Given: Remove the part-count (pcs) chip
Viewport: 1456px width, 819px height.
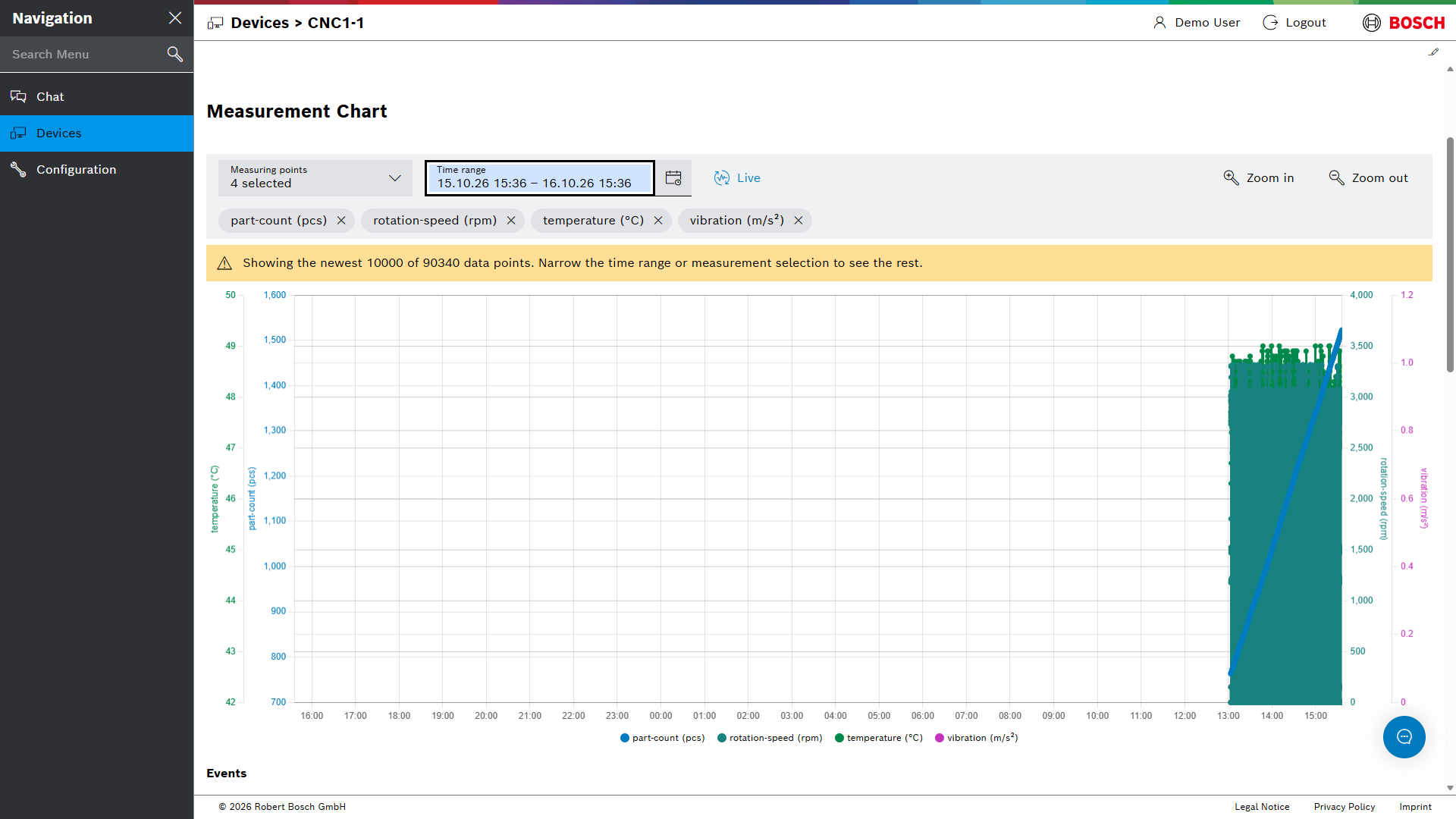Looking at the screenshot, I should click(x=341, y=221).
